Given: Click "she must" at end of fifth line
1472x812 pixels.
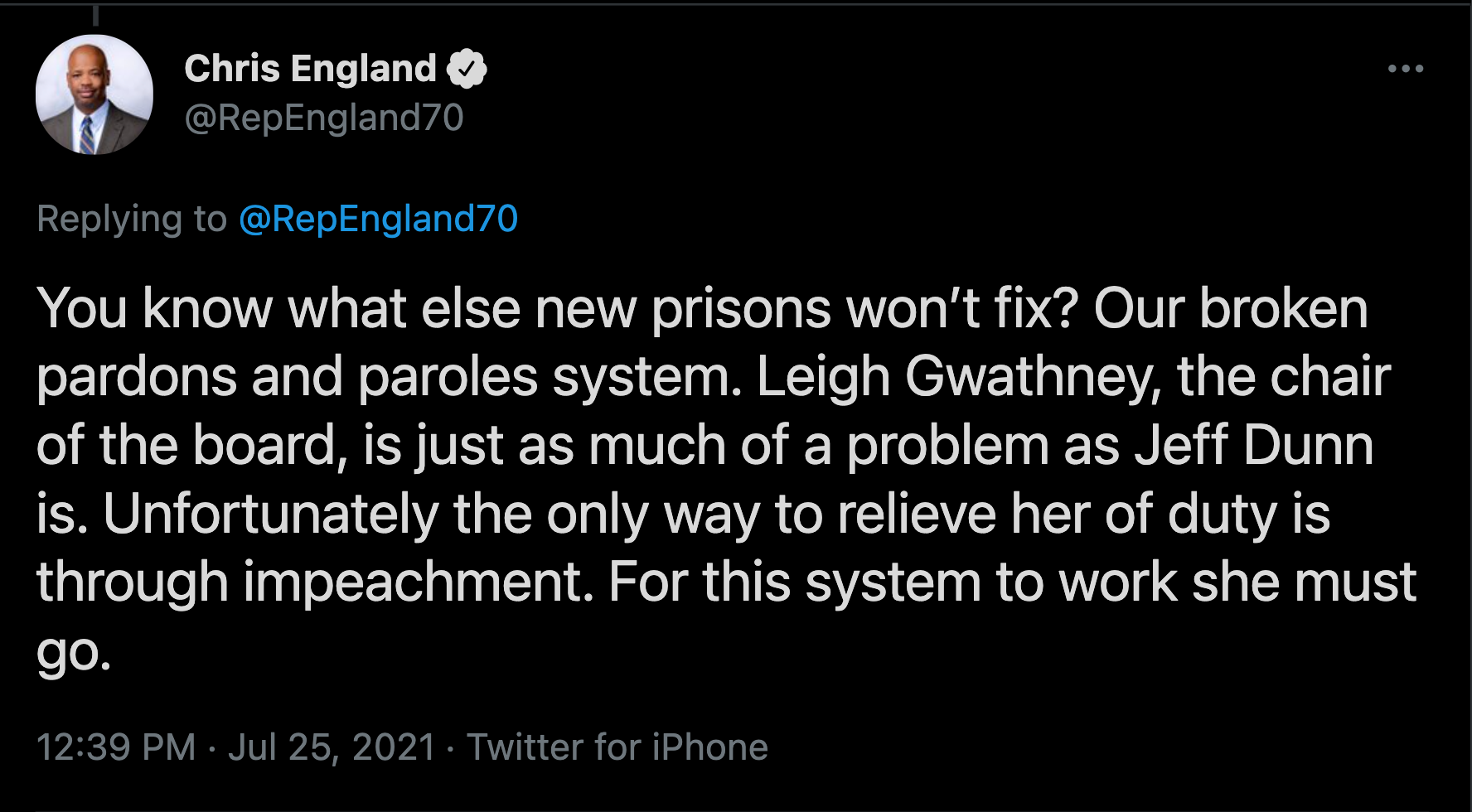Looking at the screenshot, I should tap(1304, 582).
